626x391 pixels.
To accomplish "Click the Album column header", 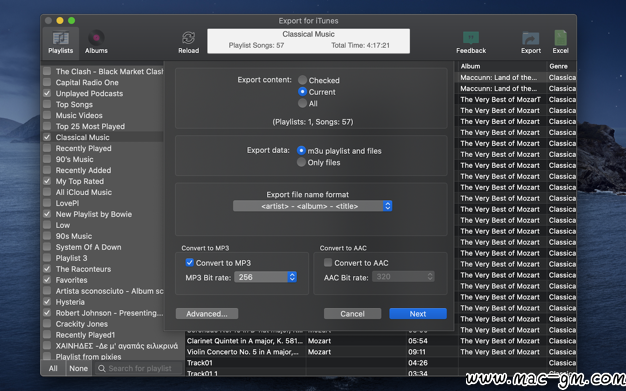I will click(470, 66).
